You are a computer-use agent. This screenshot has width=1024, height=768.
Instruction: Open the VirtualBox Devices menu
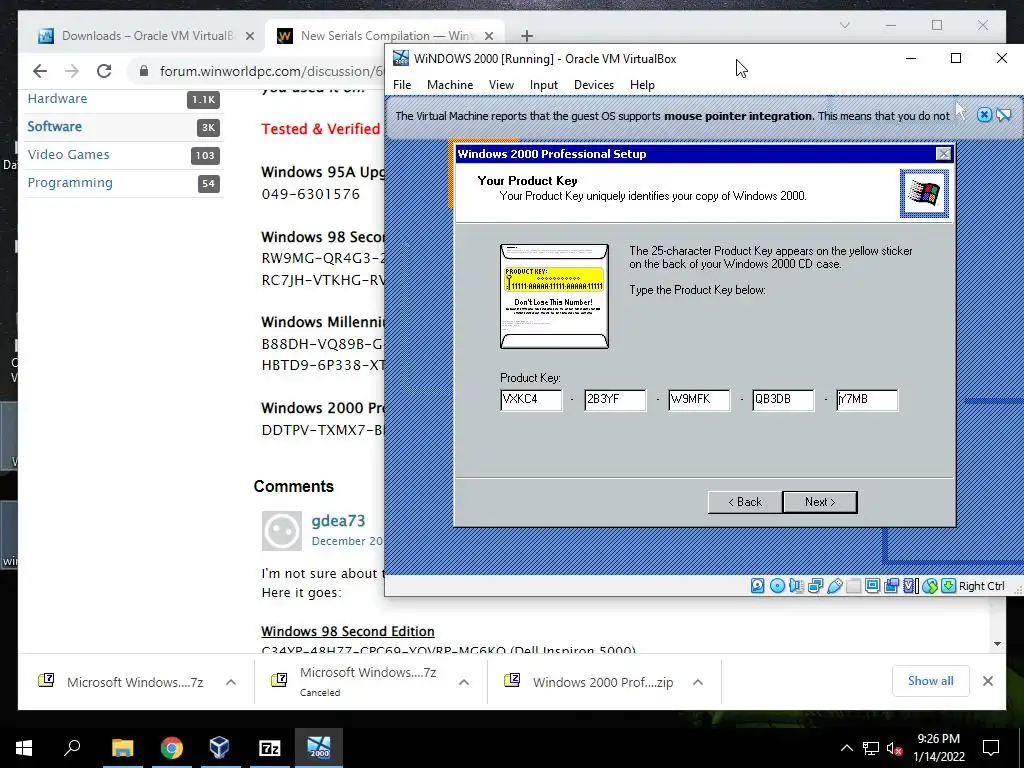(594, 85)
